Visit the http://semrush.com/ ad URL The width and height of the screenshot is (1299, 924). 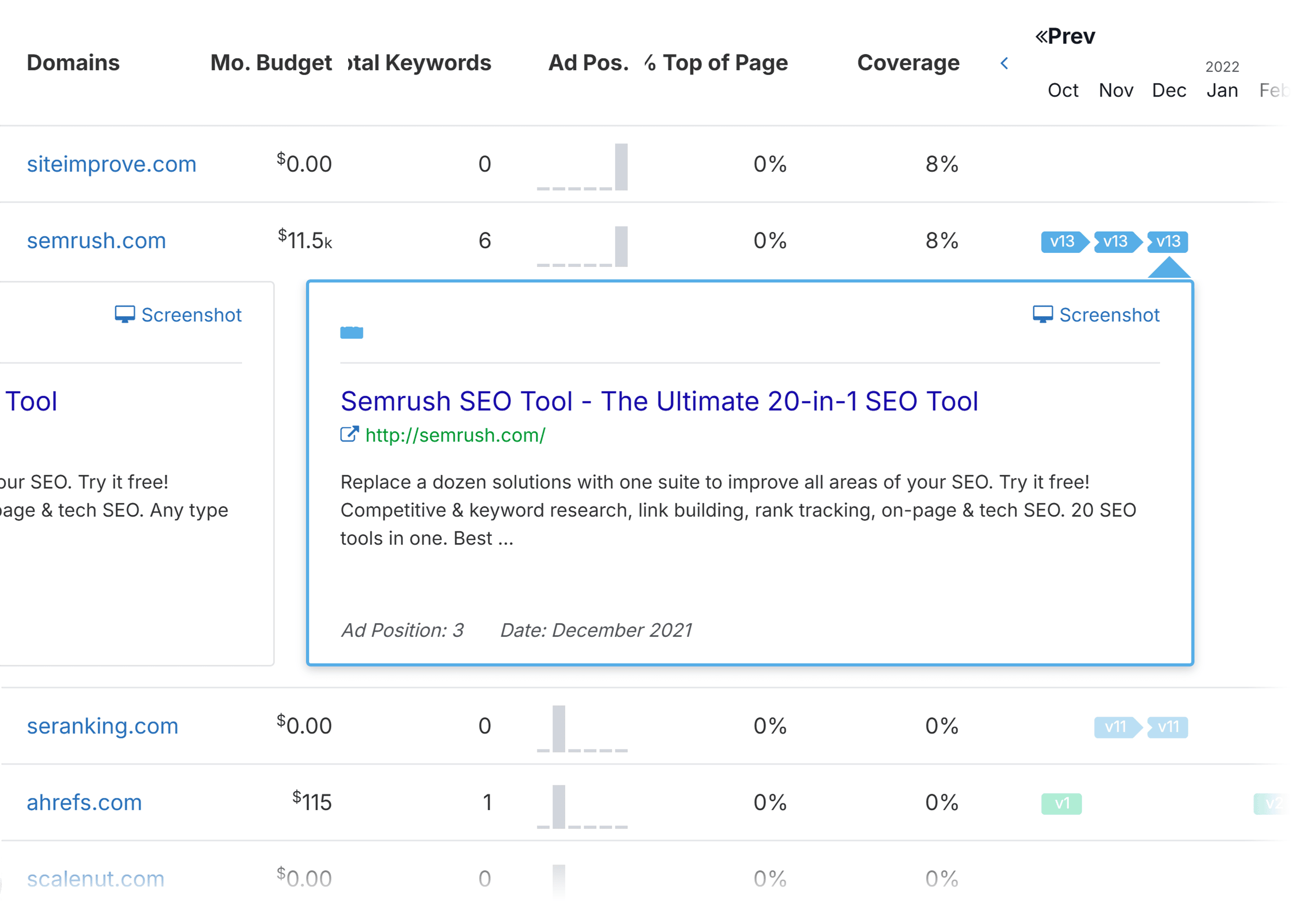455,435
